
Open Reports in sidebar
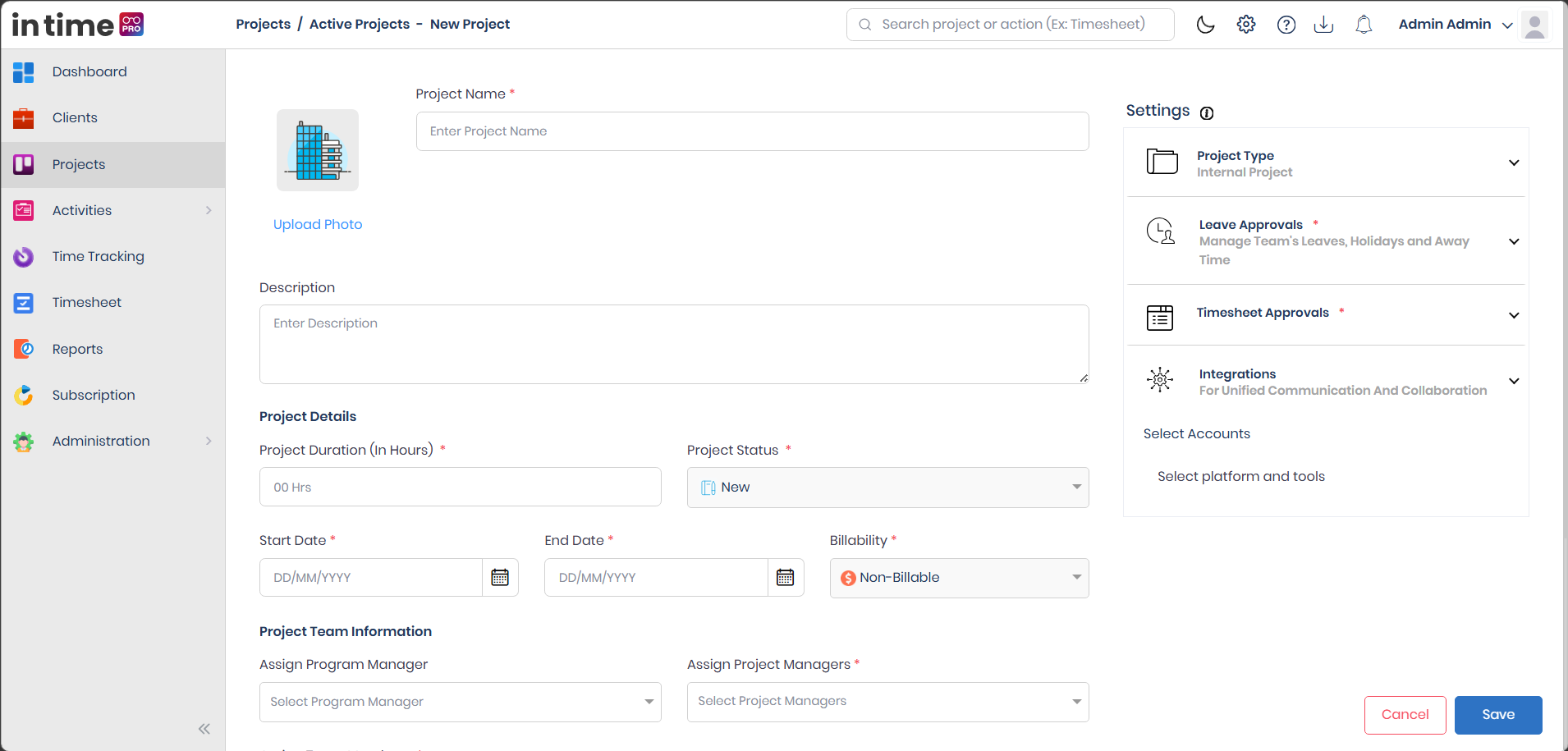(x=113, y=349)
